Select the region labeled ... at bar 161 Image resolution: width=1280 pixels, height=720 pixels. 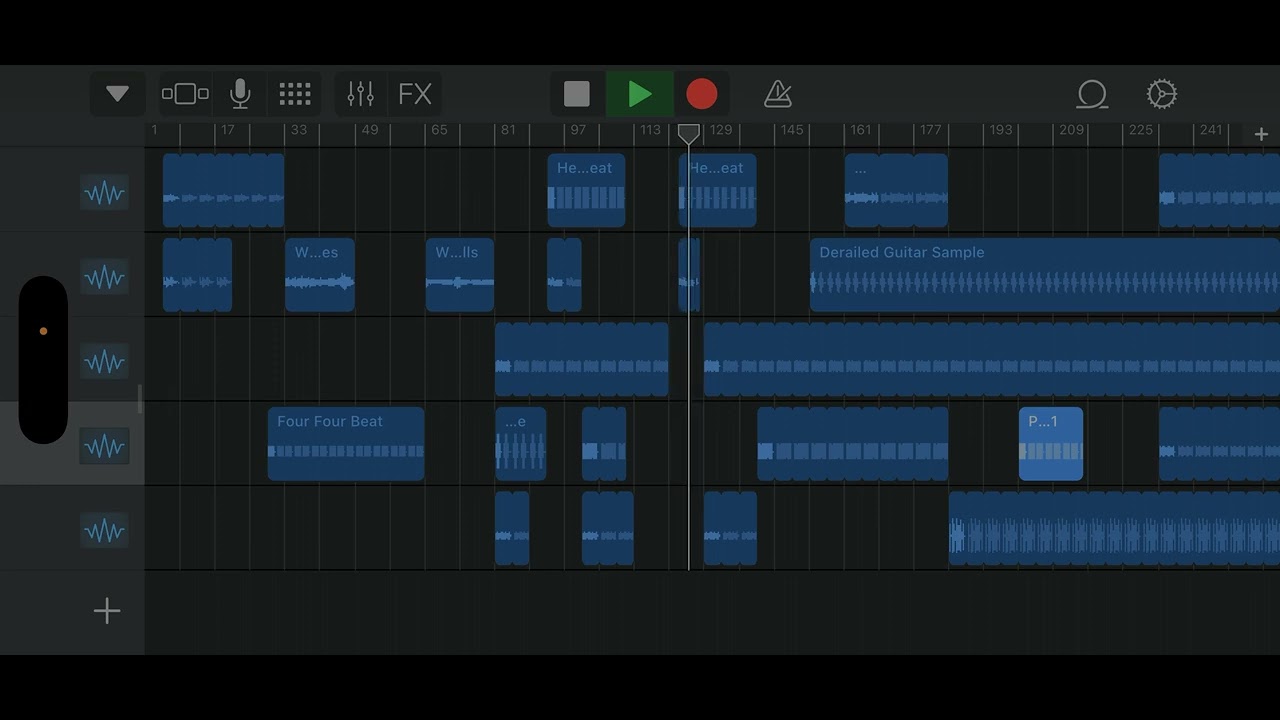[x=896, y=190]
